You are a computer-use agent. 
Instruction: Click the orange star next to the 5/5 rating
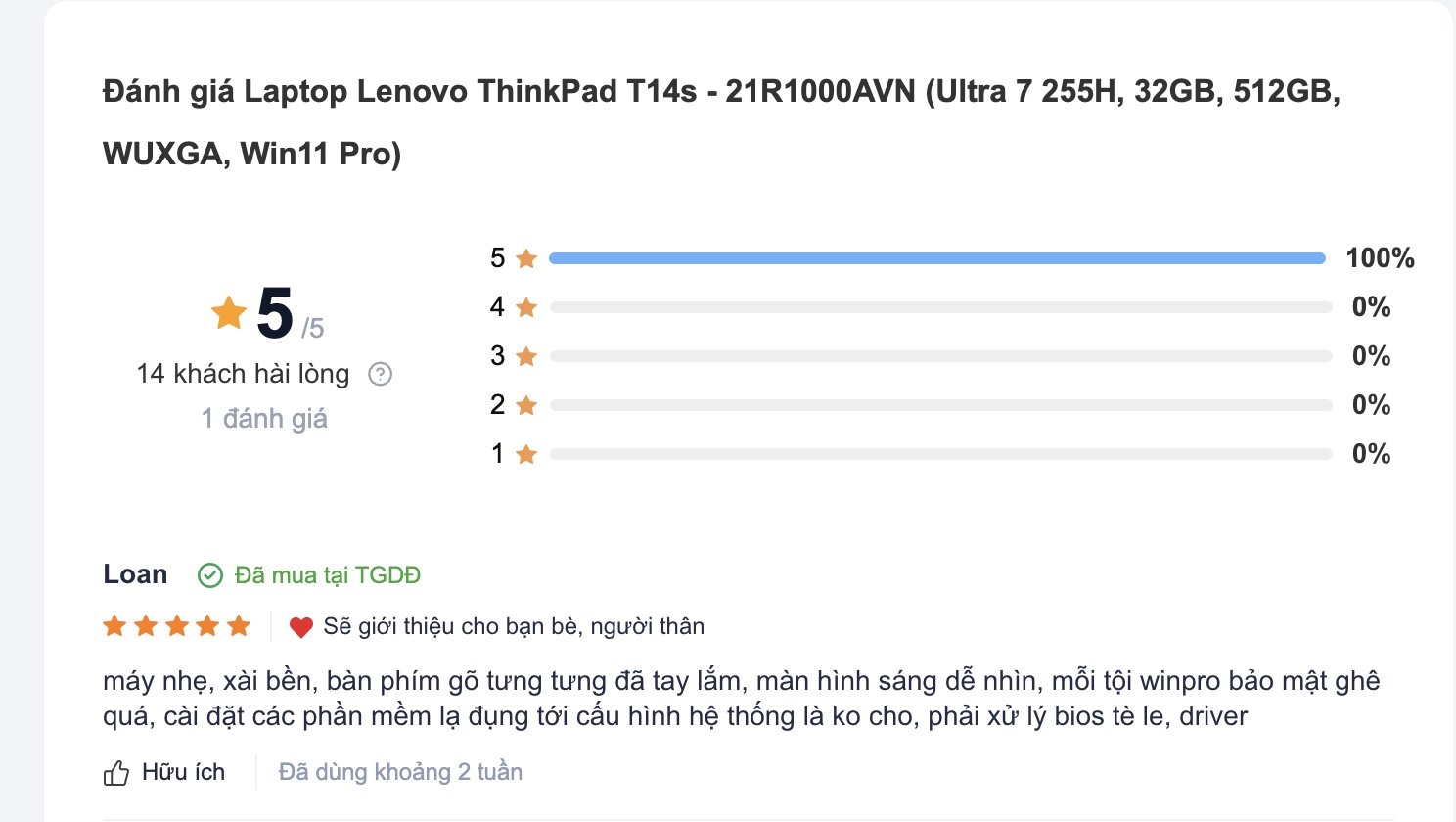click(227, 313)
